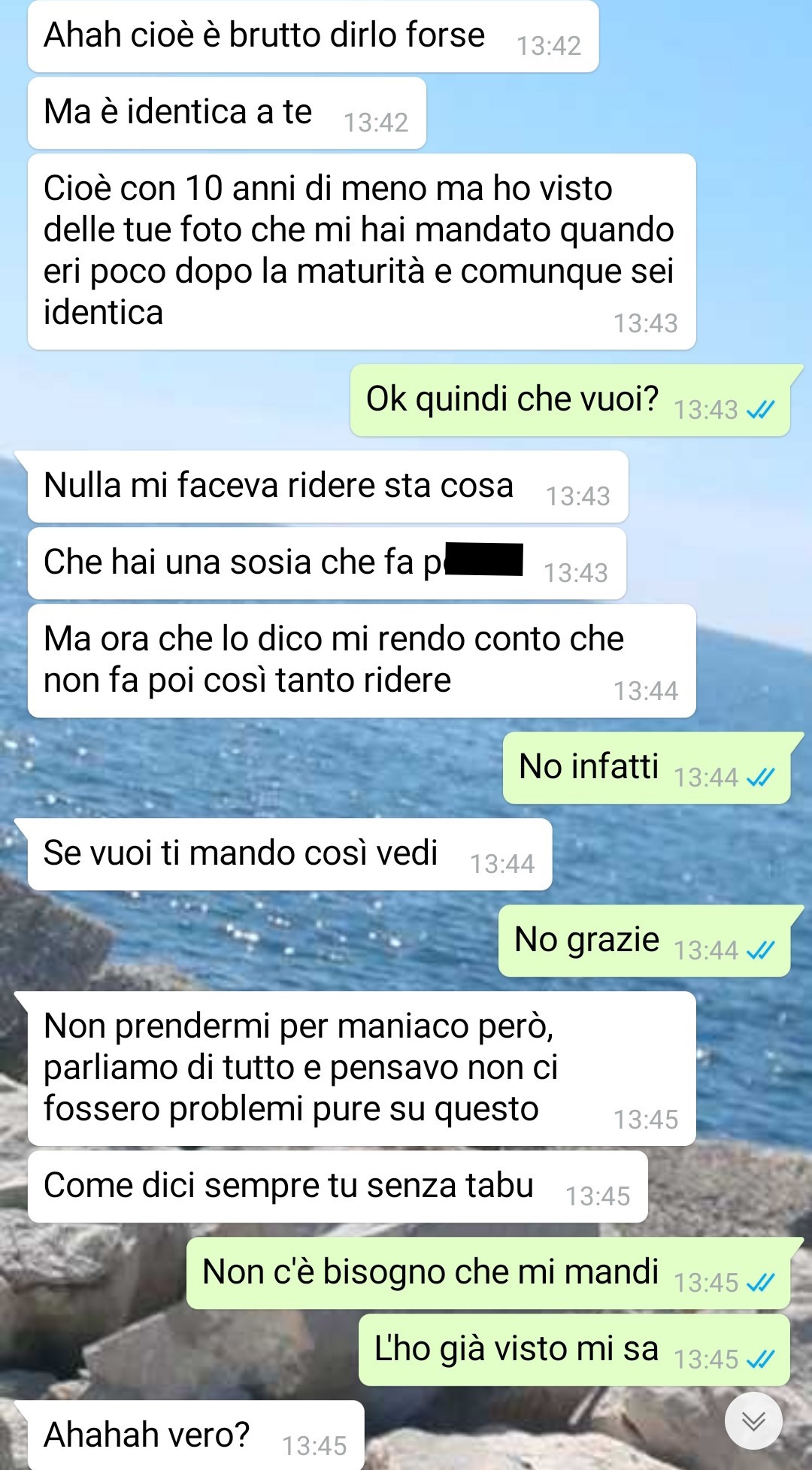Tap the long 'Cioè con 10 anni di meno' message
Image resolution: width=812 pixels, height=1470 pixels.
click(362, 251)
